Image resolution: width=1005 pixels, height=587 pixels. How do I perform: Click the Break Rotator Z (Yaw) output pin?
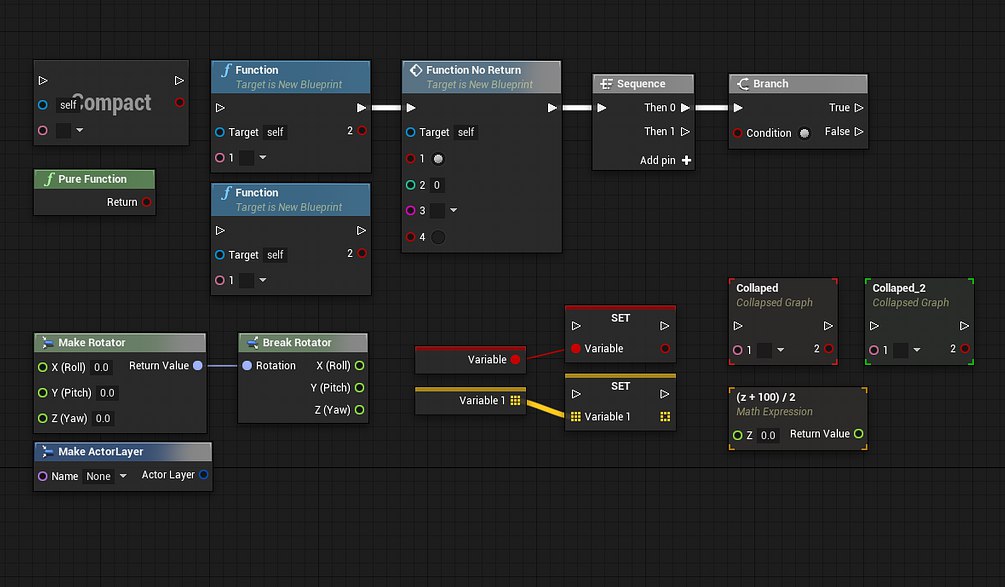coord(360,410)
